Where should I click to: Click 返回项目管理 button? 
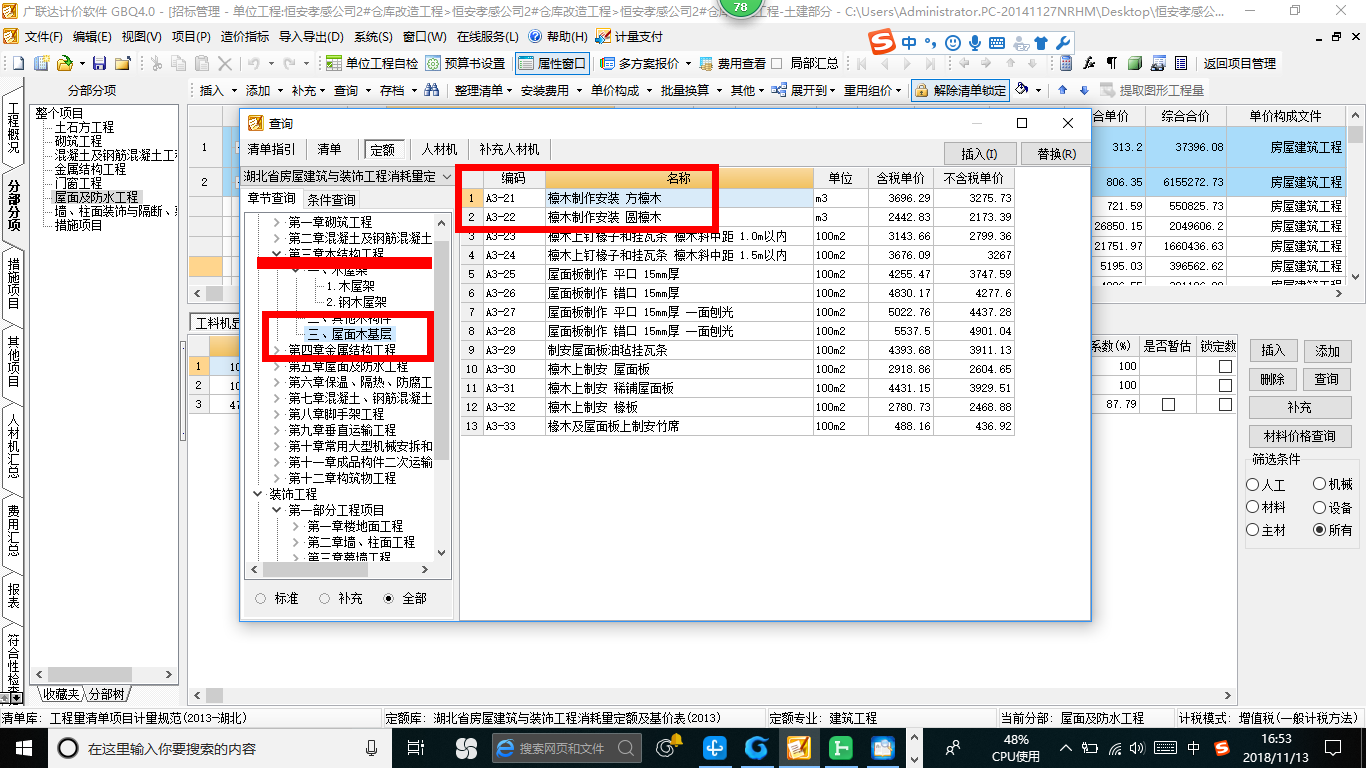coord(1239,63)
